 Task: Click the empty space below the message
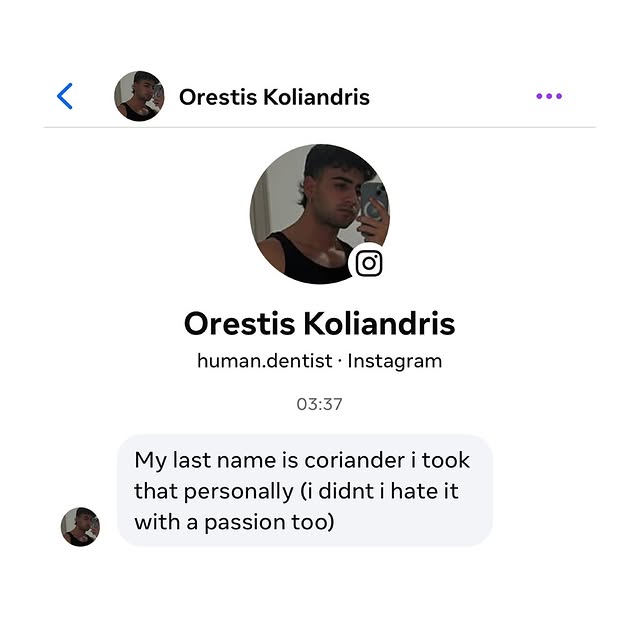319,595
